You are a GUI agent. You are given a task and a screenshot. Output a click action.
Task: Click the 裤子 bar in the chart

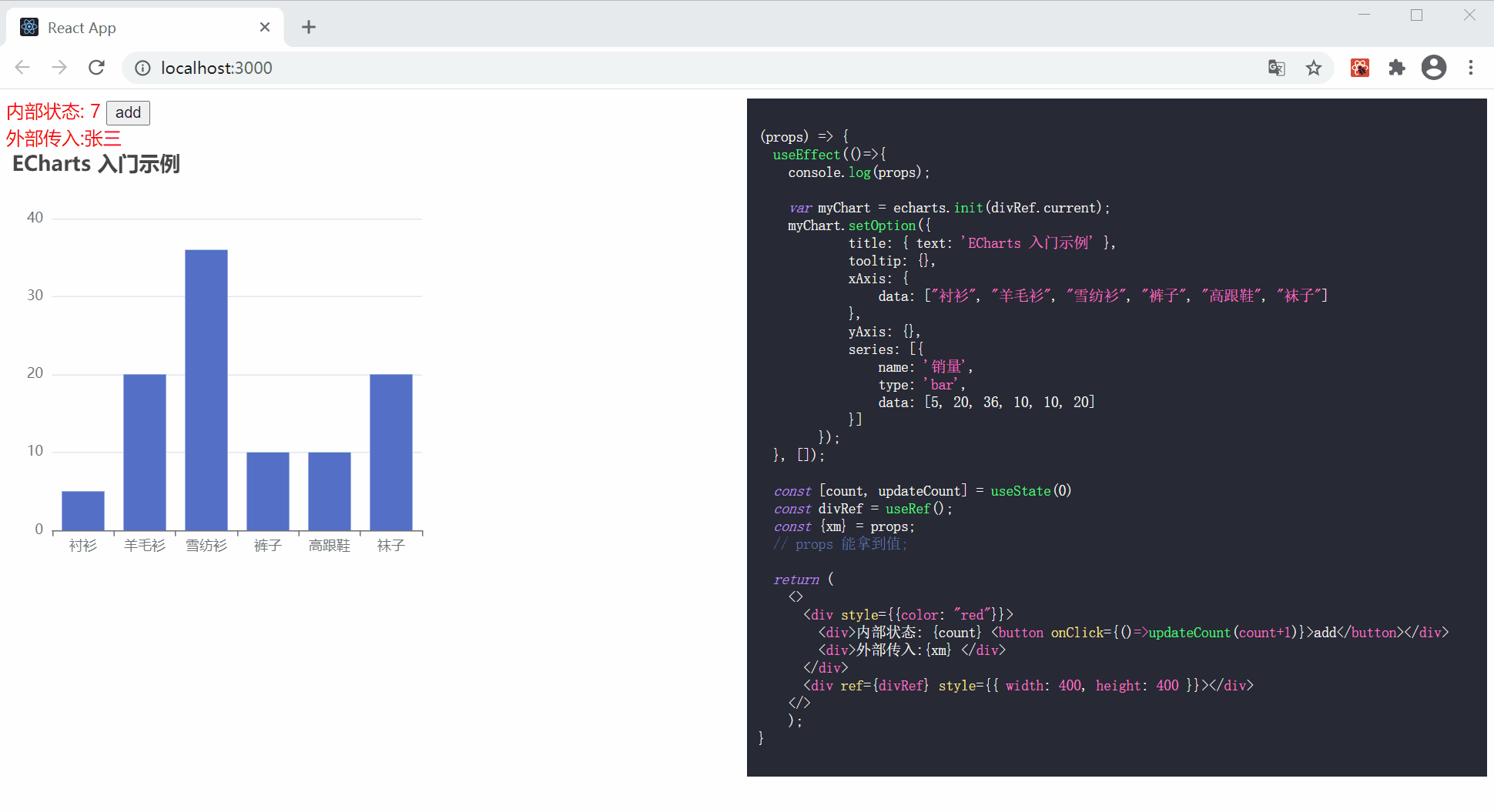(x=268, y=491)
